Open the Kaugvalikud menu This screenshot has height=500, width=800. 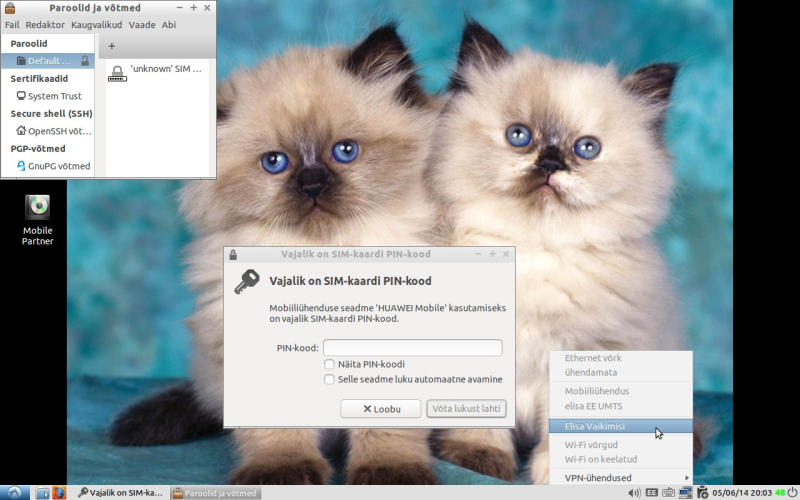click(x=96, y=24)
